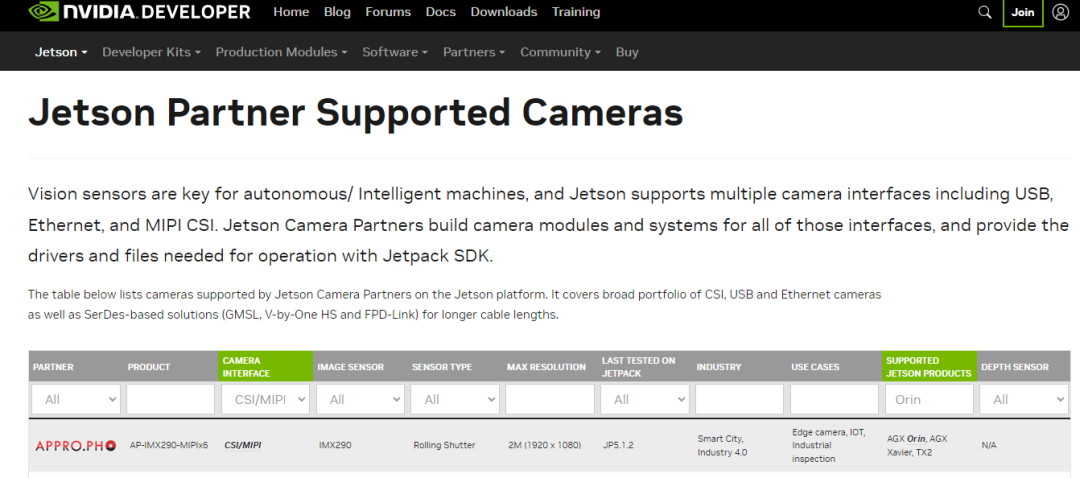Open the Community navigation menu

click(560, 52)
